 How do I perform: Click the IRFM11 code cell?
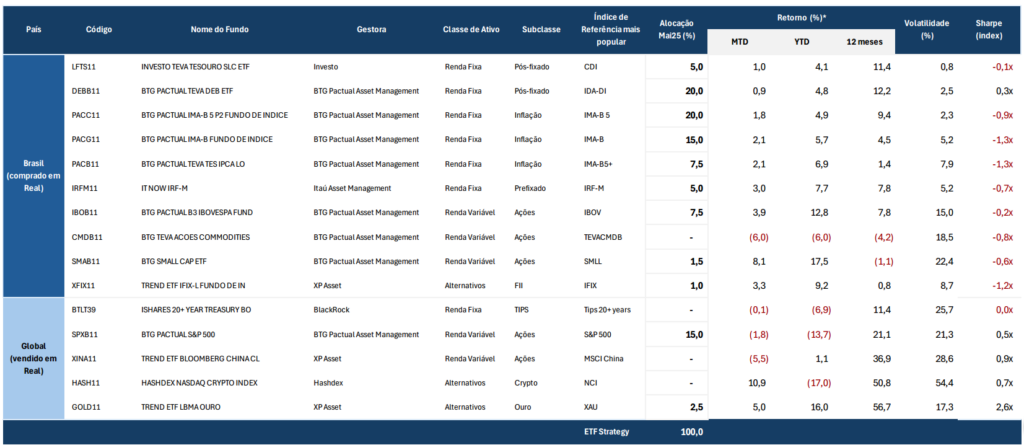coord(86,188)
